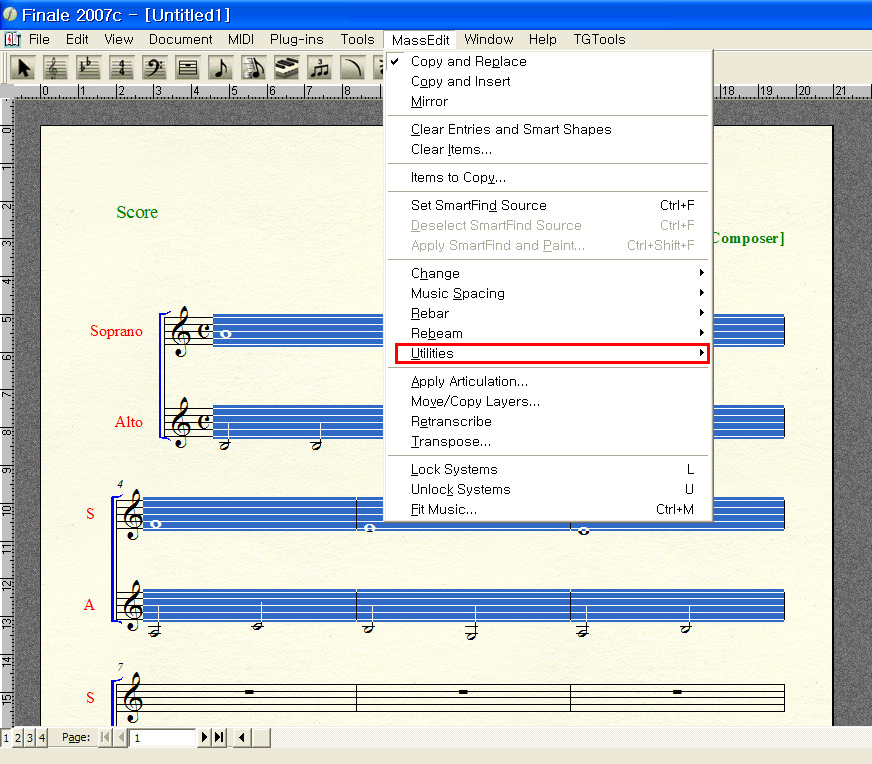
Task: Select the HyperScribe keyboard tool
Action: click(287, 68)
